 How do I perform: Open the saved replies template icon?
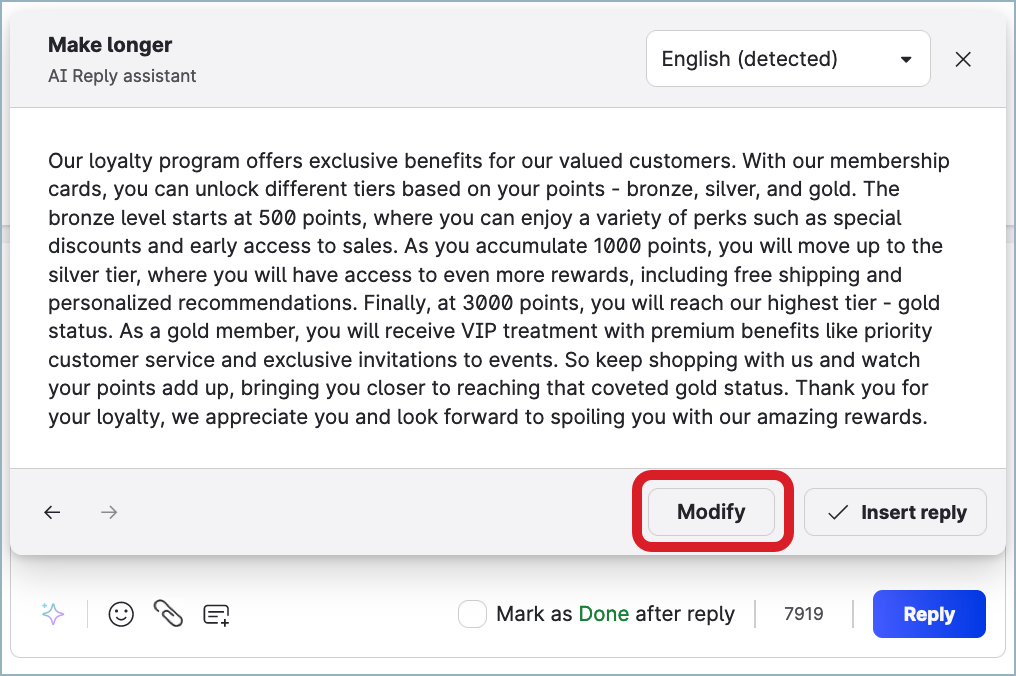pyautogui.click(x=216, y=614)
